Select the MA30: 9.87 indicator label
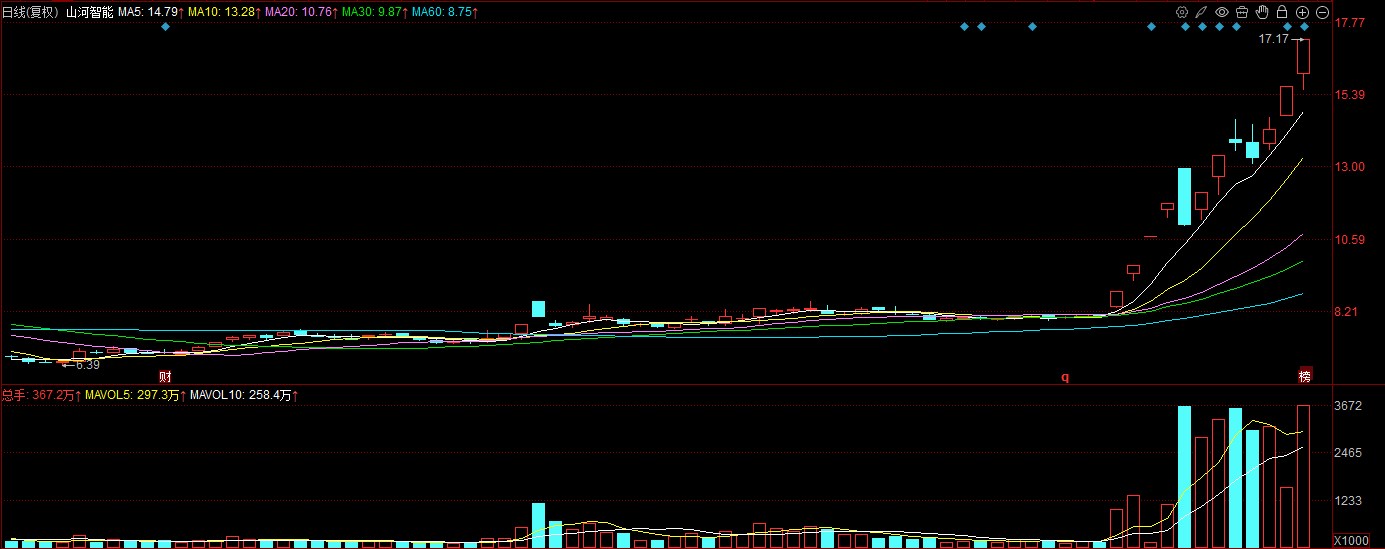The width and height of the screenshot is (1385, 549). (x=373, y=12)
